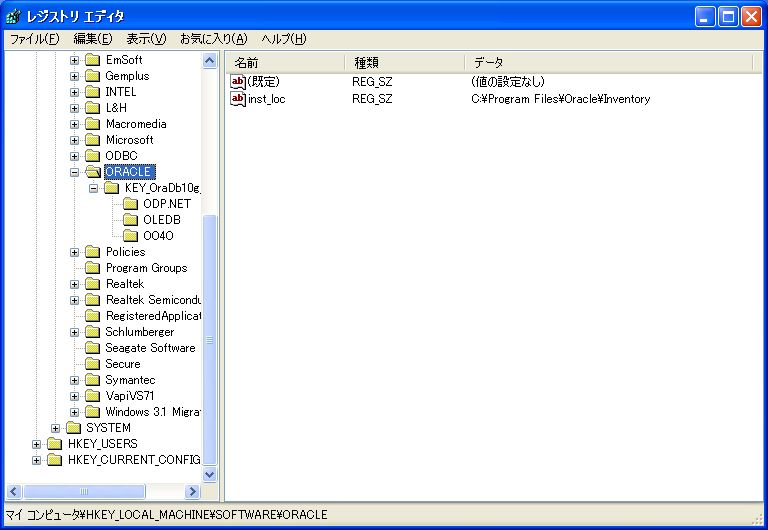
Task: Select the inst_loc value name
Action: click(267, 99)
